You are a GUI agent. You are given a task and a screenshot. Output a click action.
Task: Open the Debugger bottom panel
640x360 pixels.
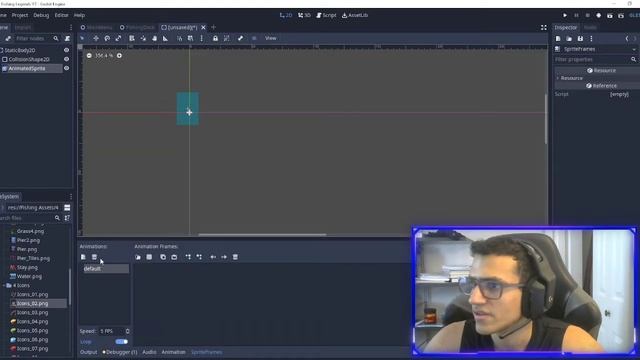[120, 352]
